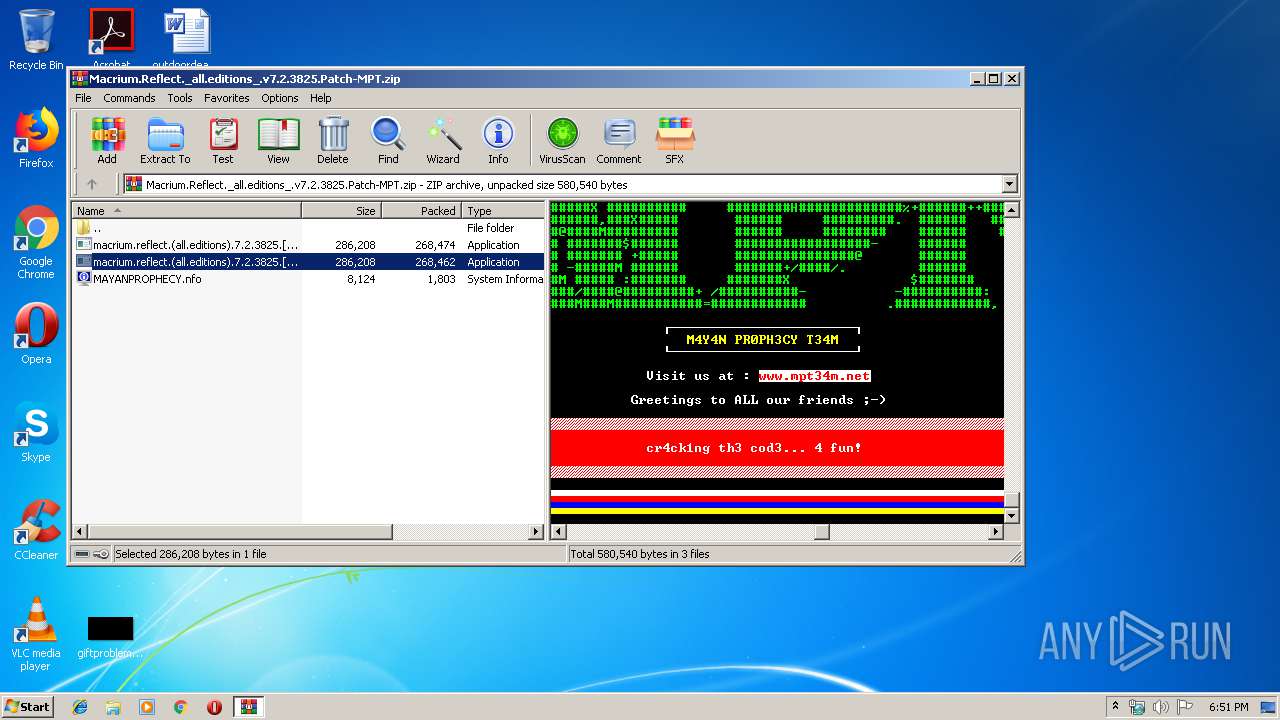Open the Help menu
Image resolution: width=1280 pixels, height=720 pixels.
tap(320, 98)
